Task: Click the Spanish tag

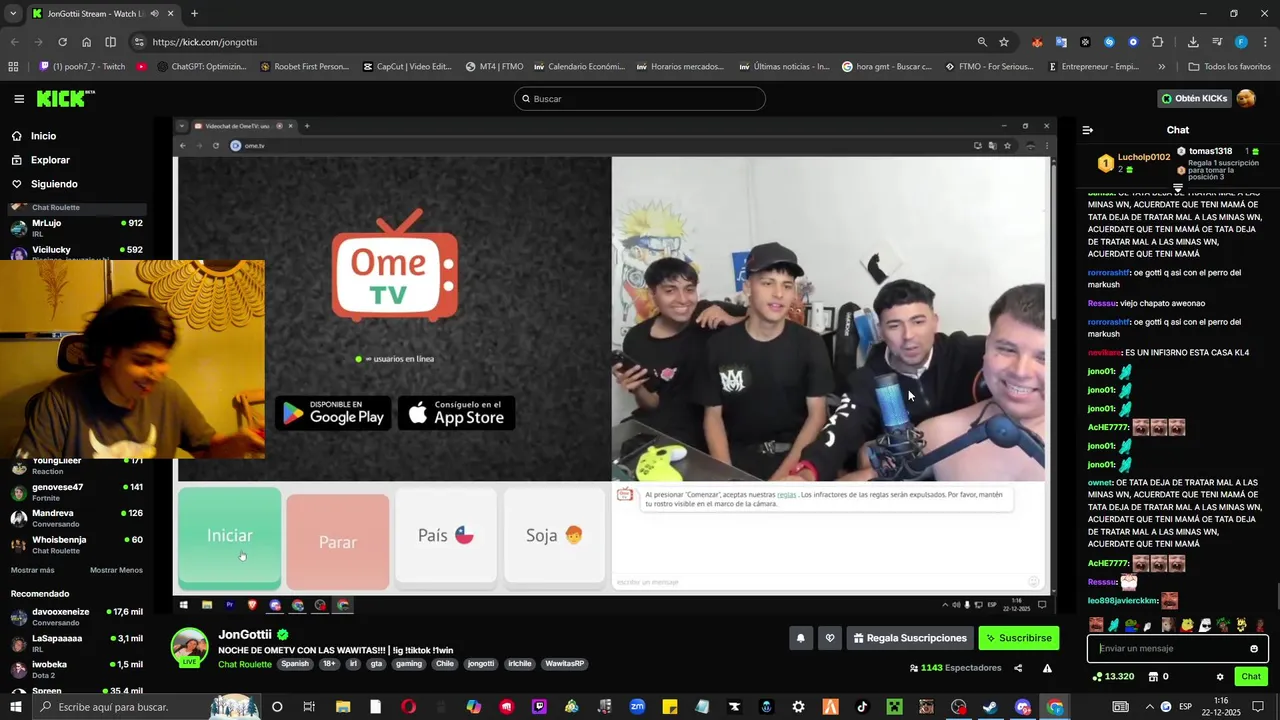Action: [295, 664]
